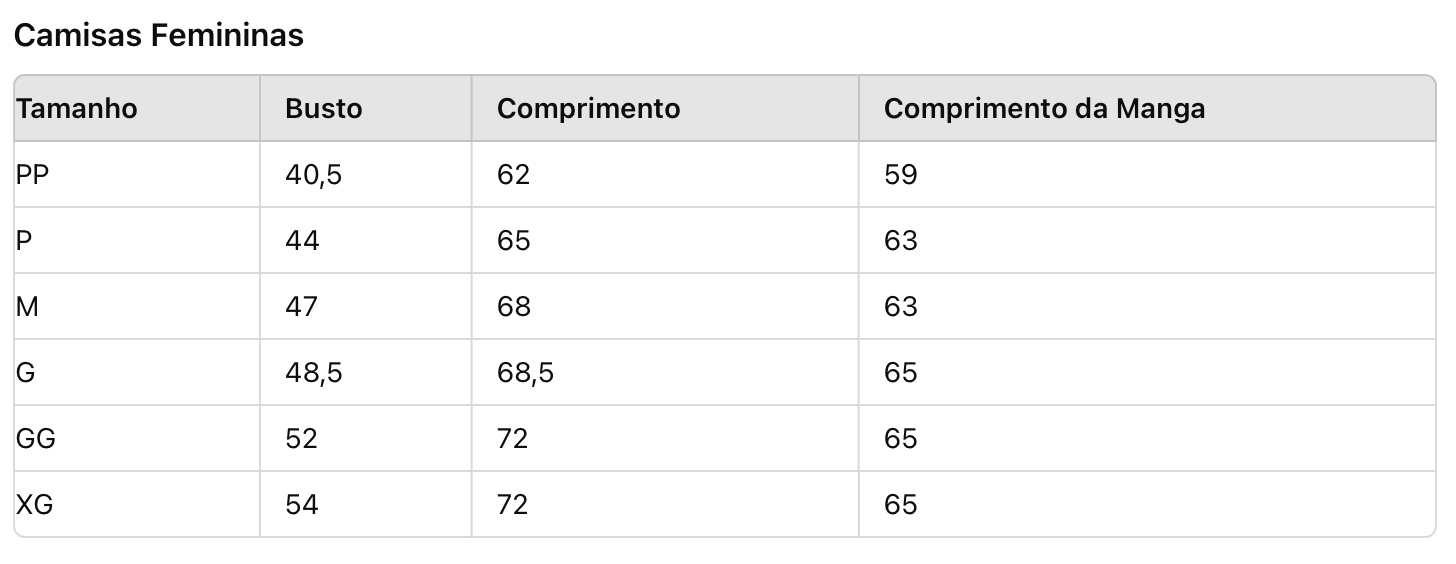Click the Comprimento column header
The height and width of the screenshot is (564, 1456).
(588, 108)
